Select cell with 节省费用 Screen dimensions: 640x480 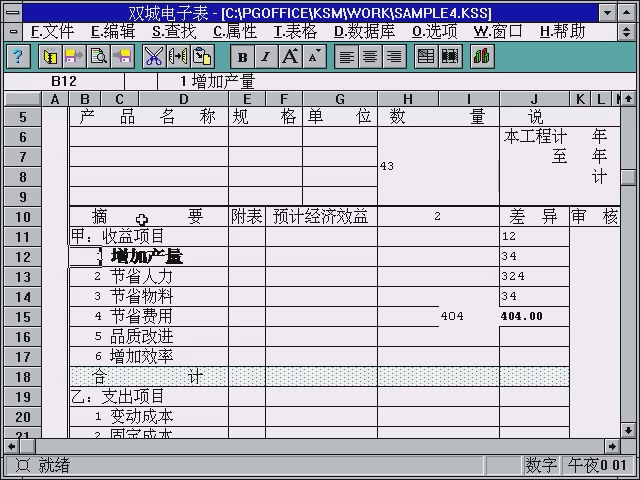point(141,317)
